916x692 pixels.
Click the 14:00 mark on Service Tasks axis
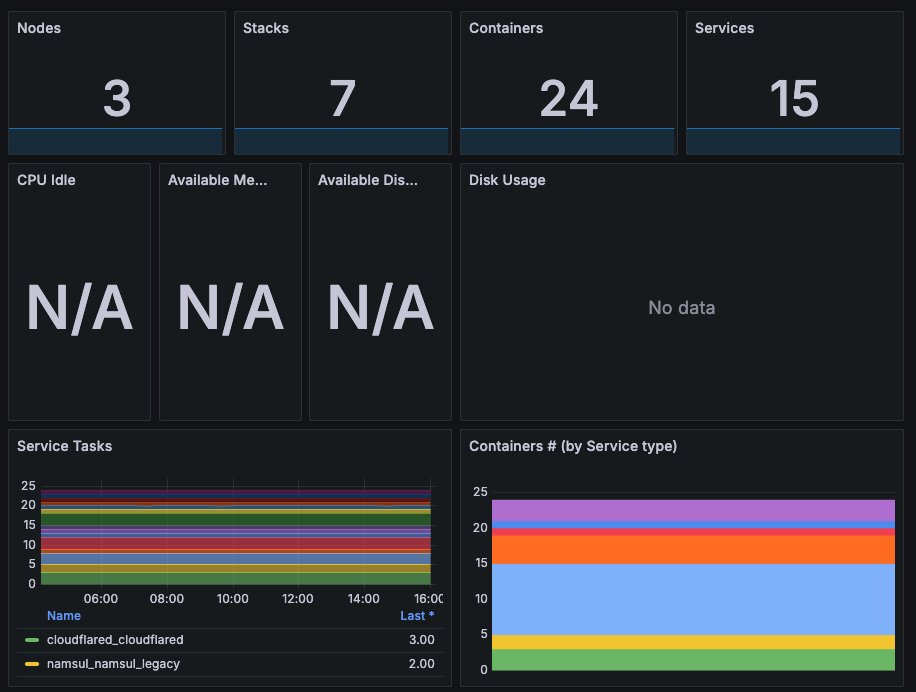click(x=363, y=599)
